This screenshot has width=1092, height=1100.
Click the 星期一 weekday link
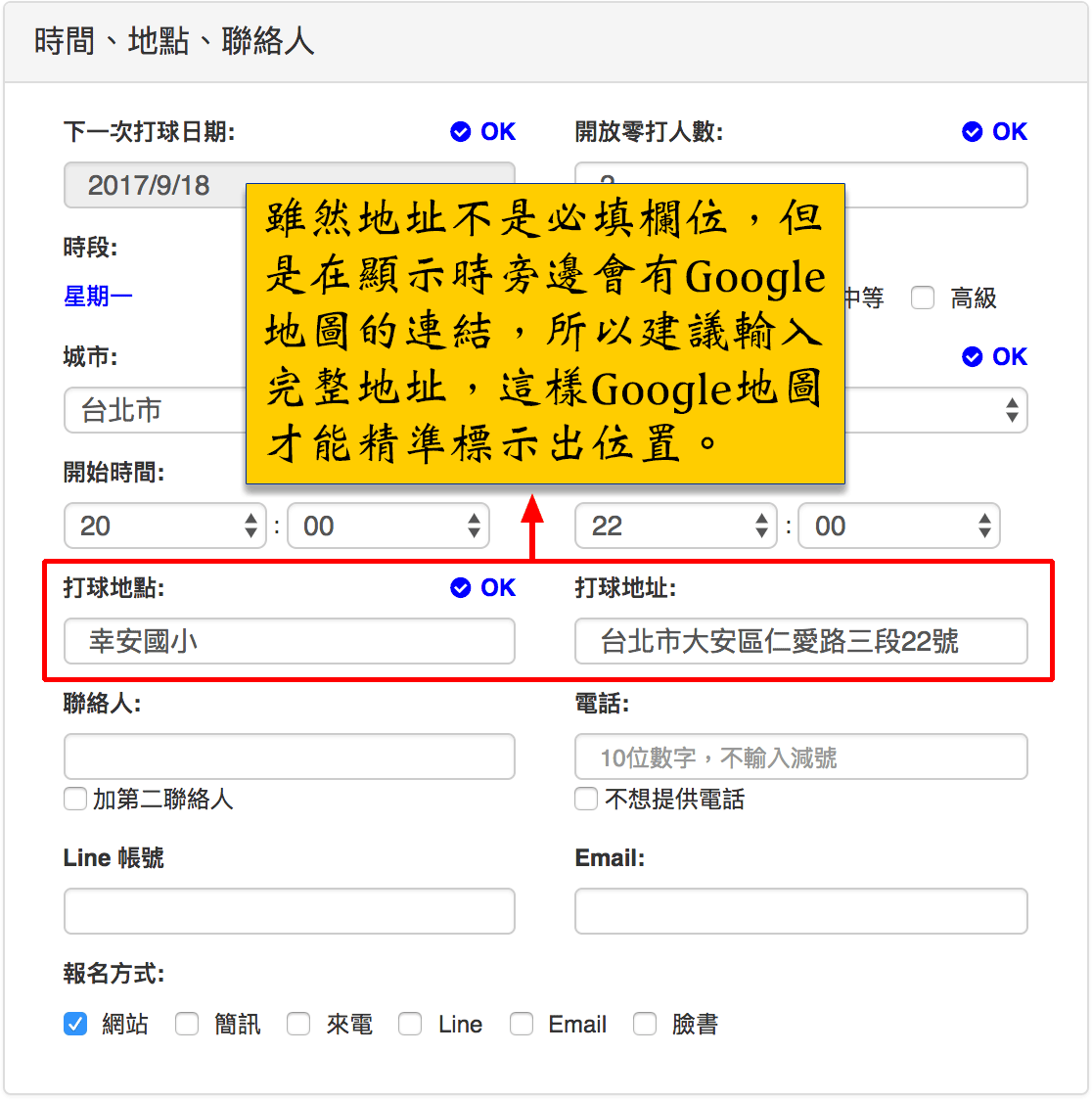[x=98, y=297]
